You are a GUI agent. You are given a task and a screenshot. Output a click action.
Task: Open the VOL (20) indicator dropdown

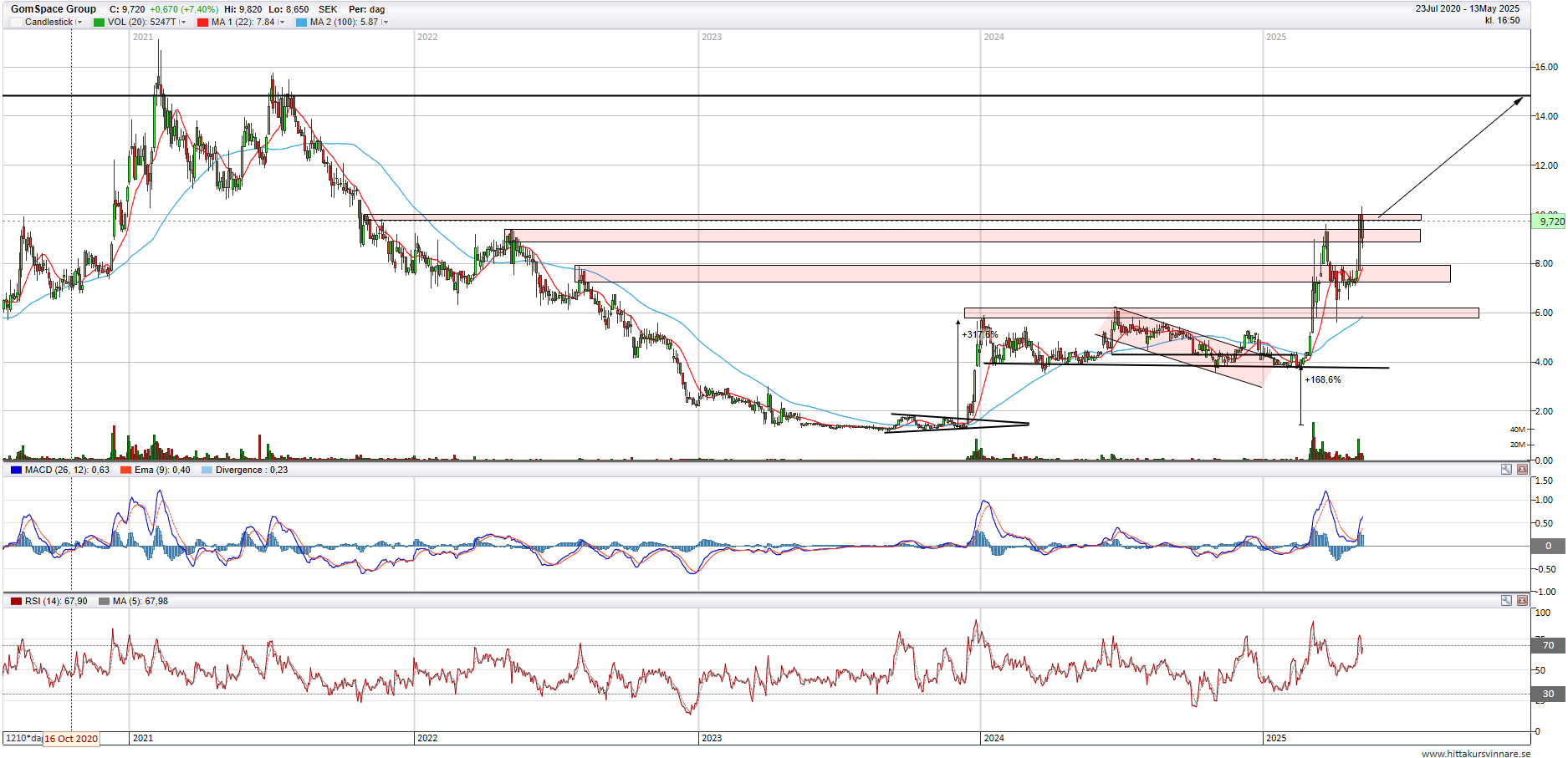pyautogui.click(x=183, y=23)
